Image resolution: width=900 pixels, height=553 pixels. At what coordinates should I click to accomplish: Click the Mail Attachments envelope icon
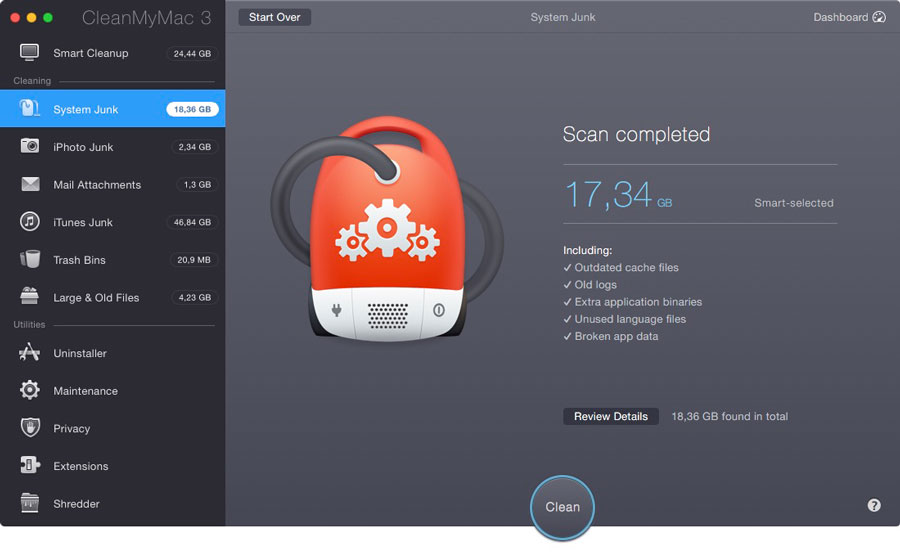coord(30,184)
